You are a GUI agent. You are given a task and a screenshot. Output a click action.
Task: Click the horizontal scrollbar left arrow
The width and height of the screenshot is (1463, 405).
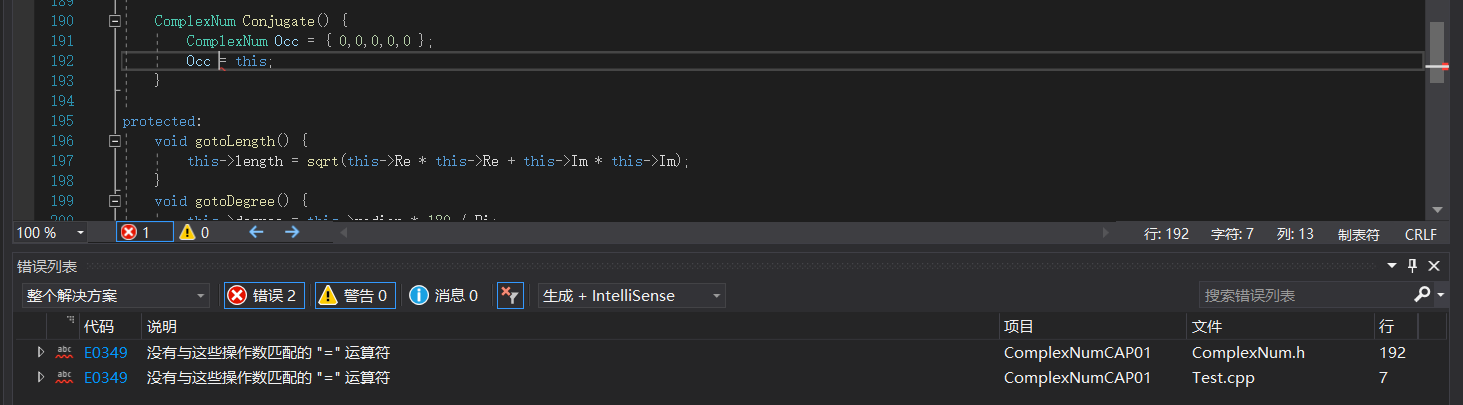point(344,232)
